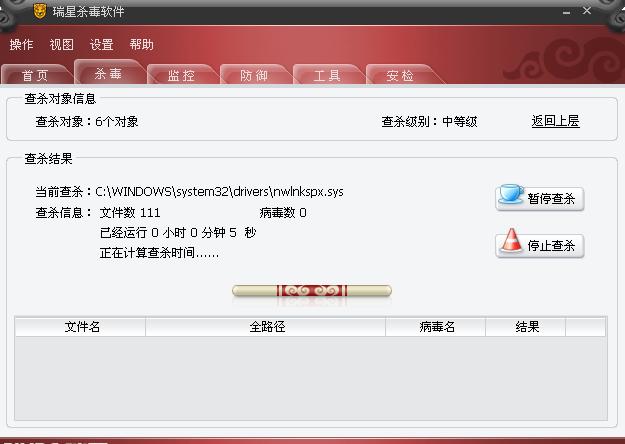Click the scan progress bar
The image size is (625, 444).
[312, 291]
